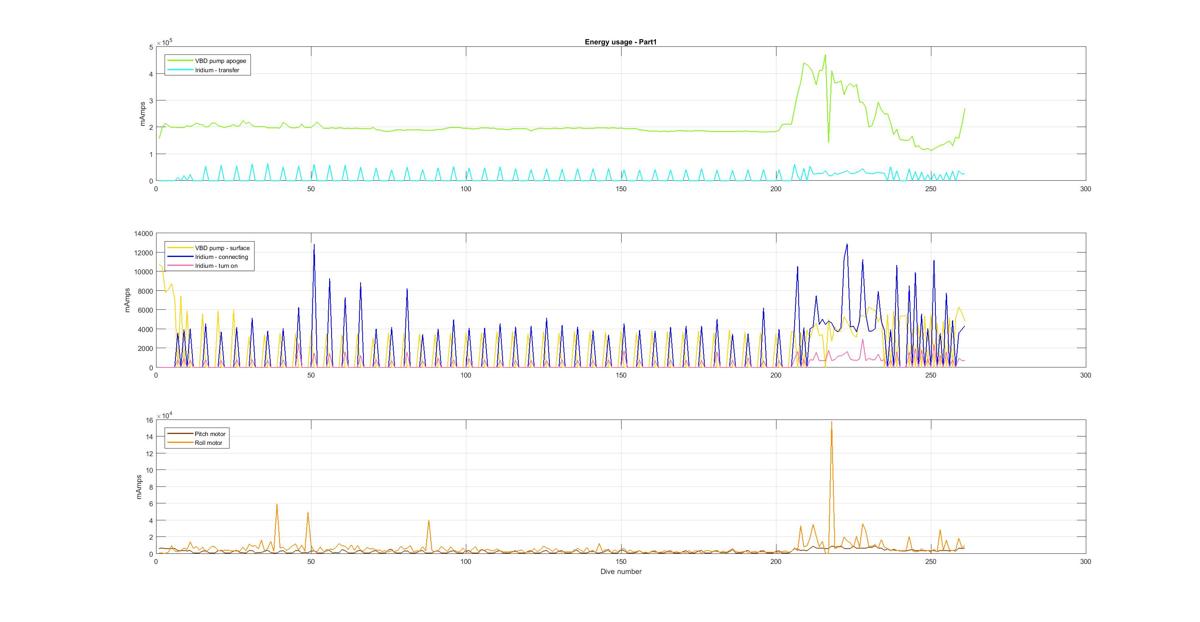Select the "Iridium - transfer" legend entry
Viewport: 1200px width, 622px height.
(216, 70)
